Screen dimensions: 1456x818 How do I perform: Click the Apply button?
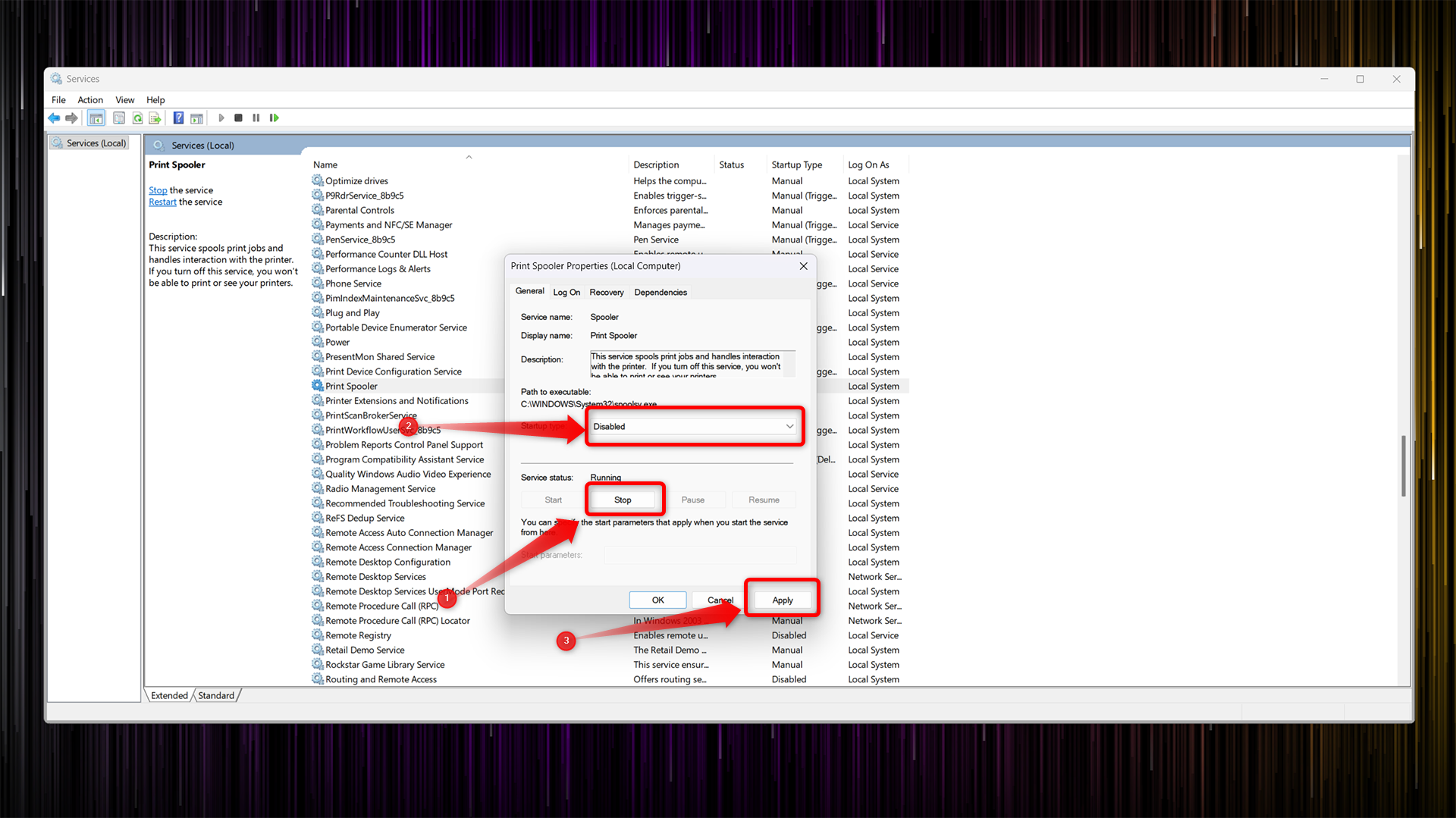click(783, 600)
